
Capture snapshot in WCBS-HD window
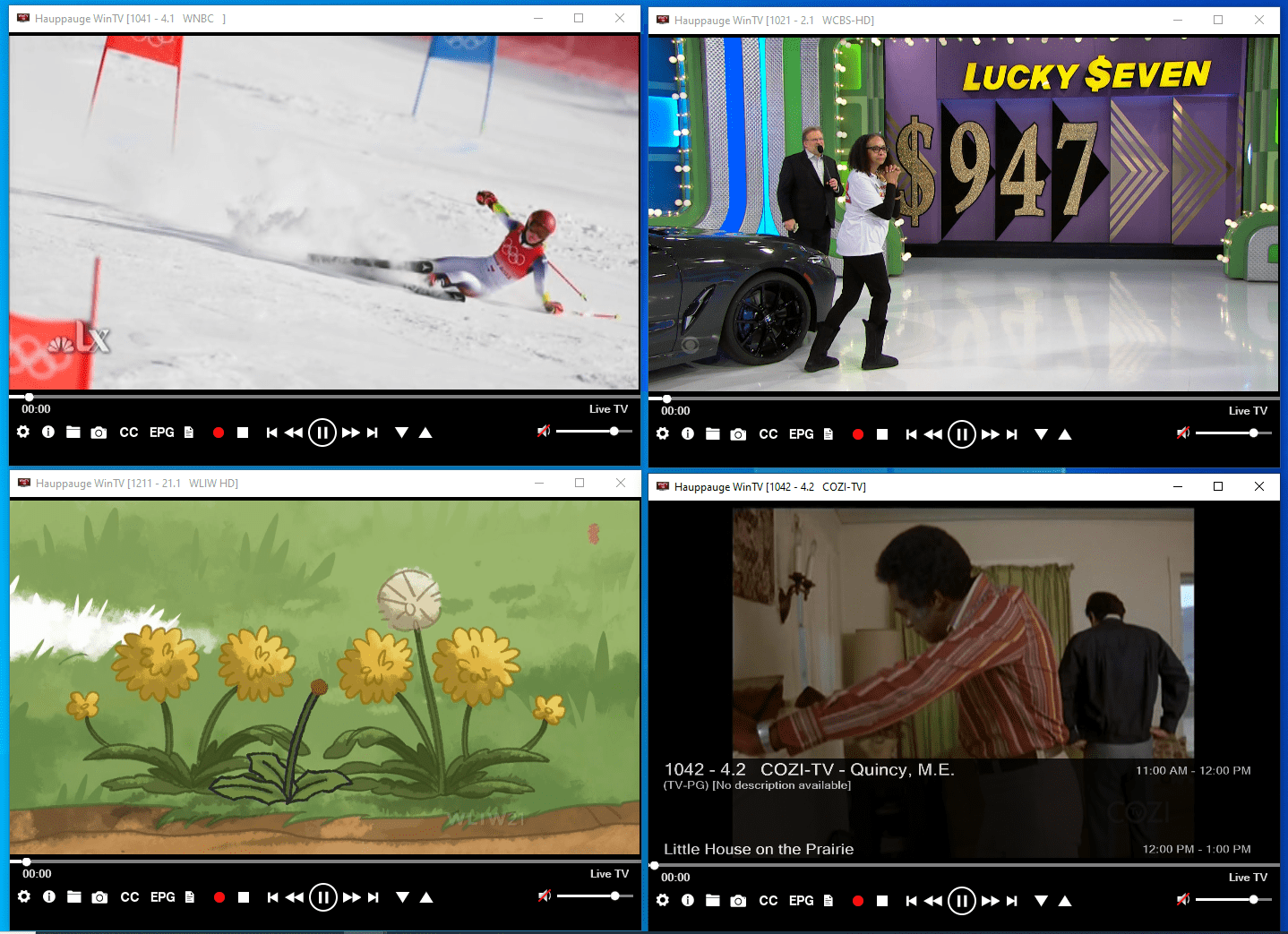(738, 434)
